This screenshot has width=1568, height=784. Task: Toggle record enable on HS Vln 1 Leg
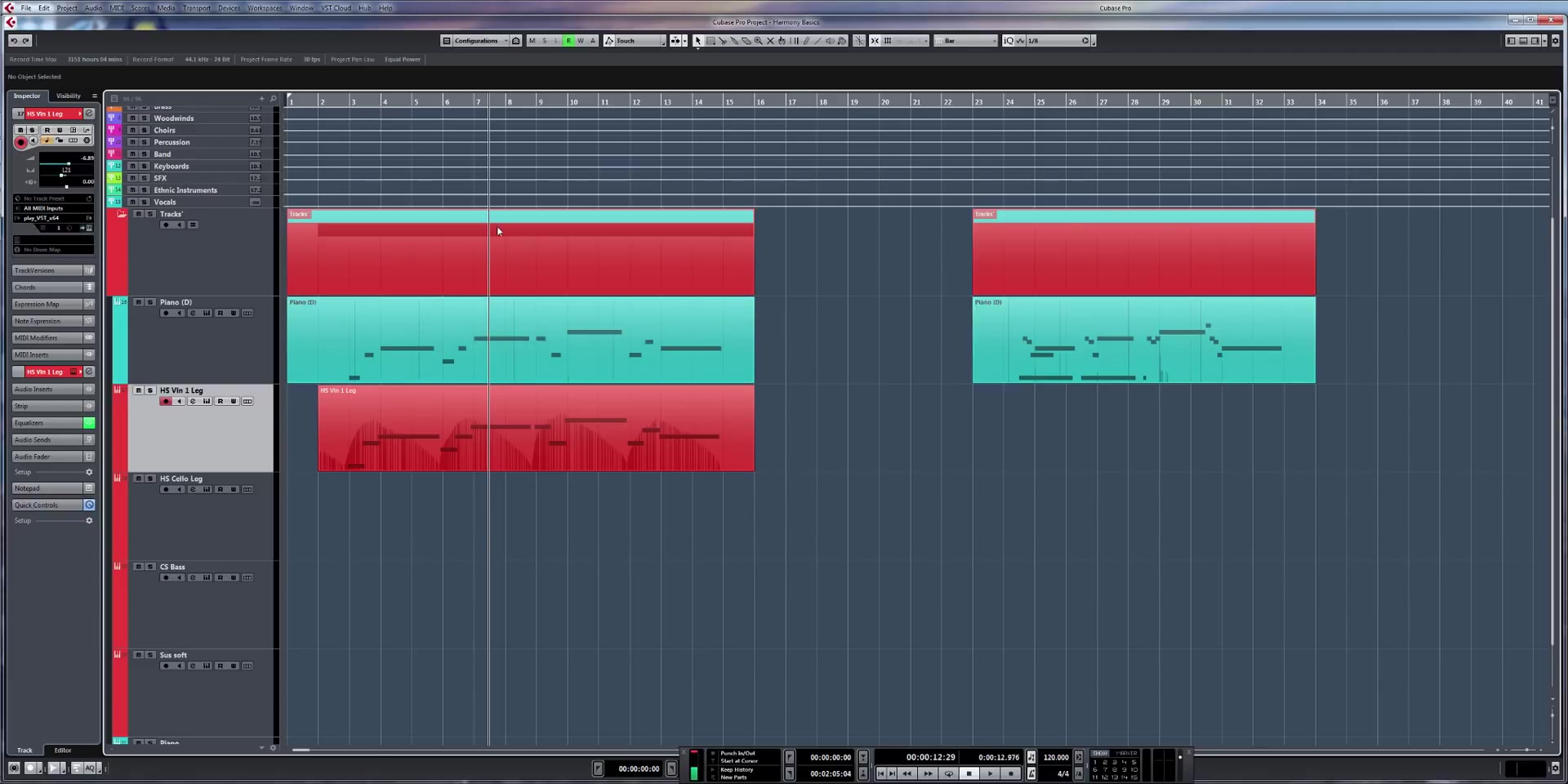[x=166, y=402]
